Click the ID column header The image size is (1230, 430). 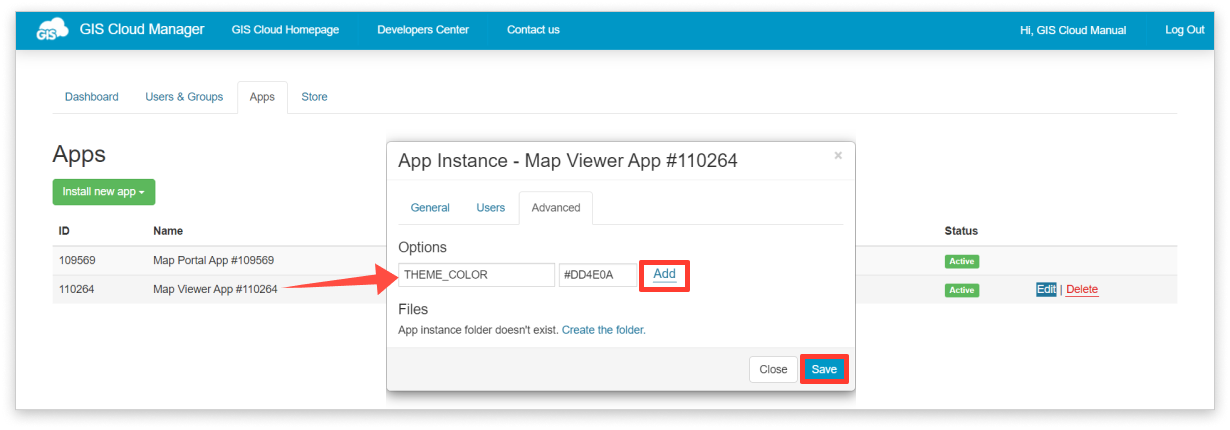coord(64,231)
